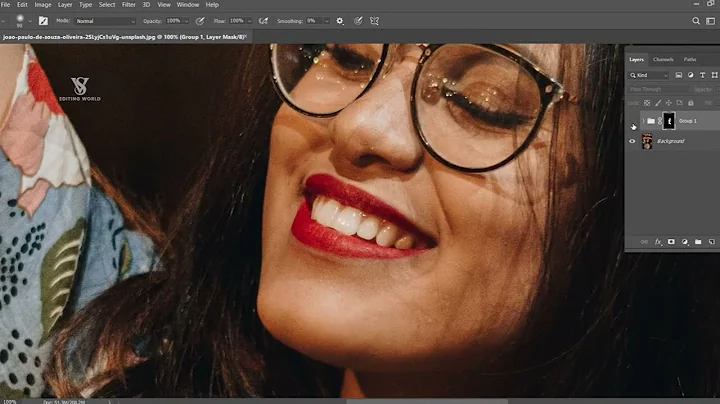Filter layers by shape layers icon
Image resolution: width=720 pixels, height=404 pixels.
[x=714, y=75]
